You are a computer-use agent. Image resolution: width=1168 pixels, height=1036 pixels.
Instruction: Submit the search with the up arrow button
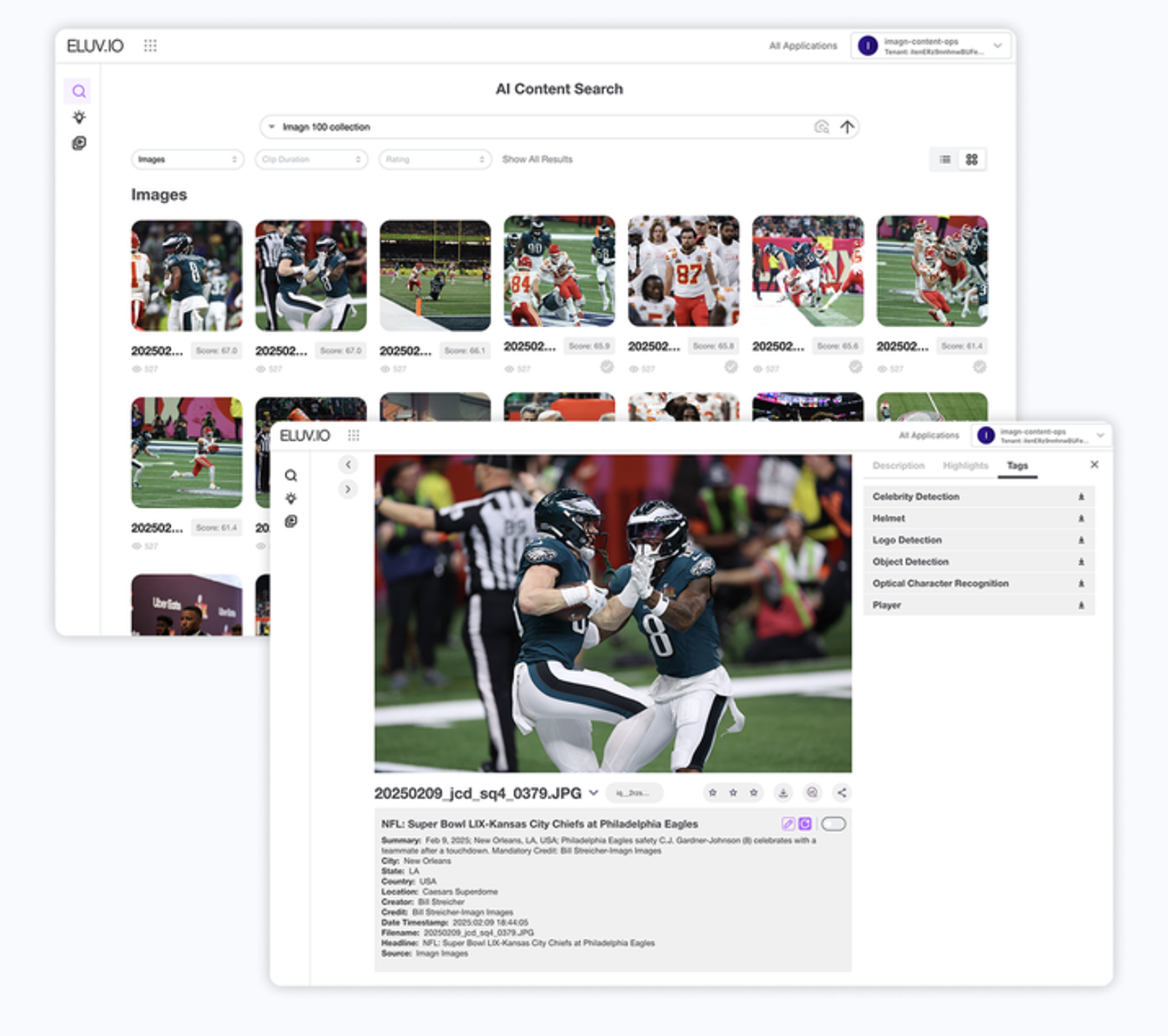(847, 127)
